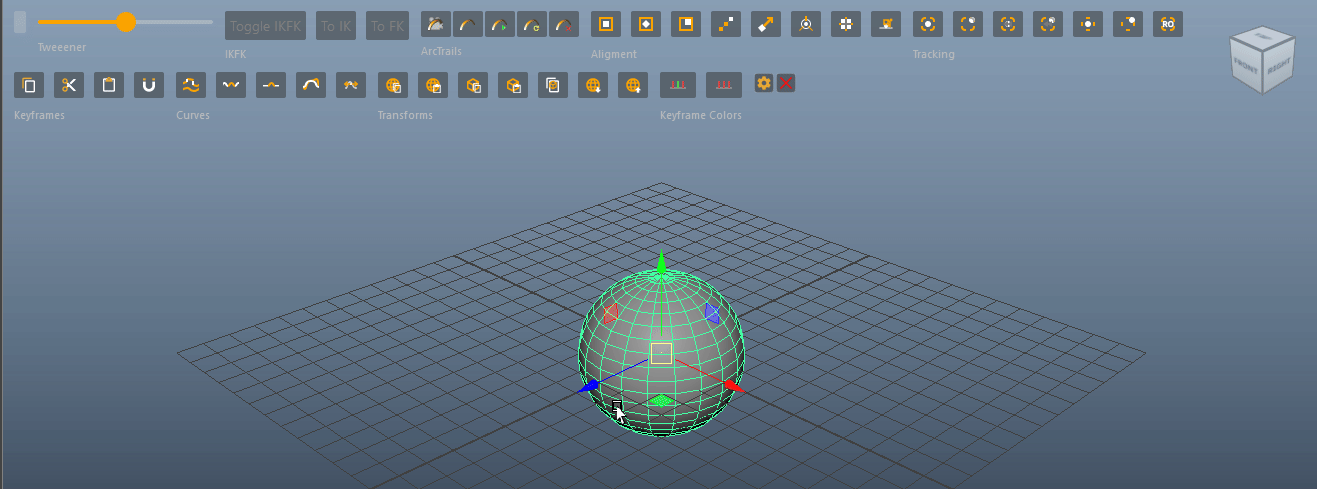The image size is (1317, 489).
Task: Click the scissors cut keyframes icon
Action: click(69, 85)
